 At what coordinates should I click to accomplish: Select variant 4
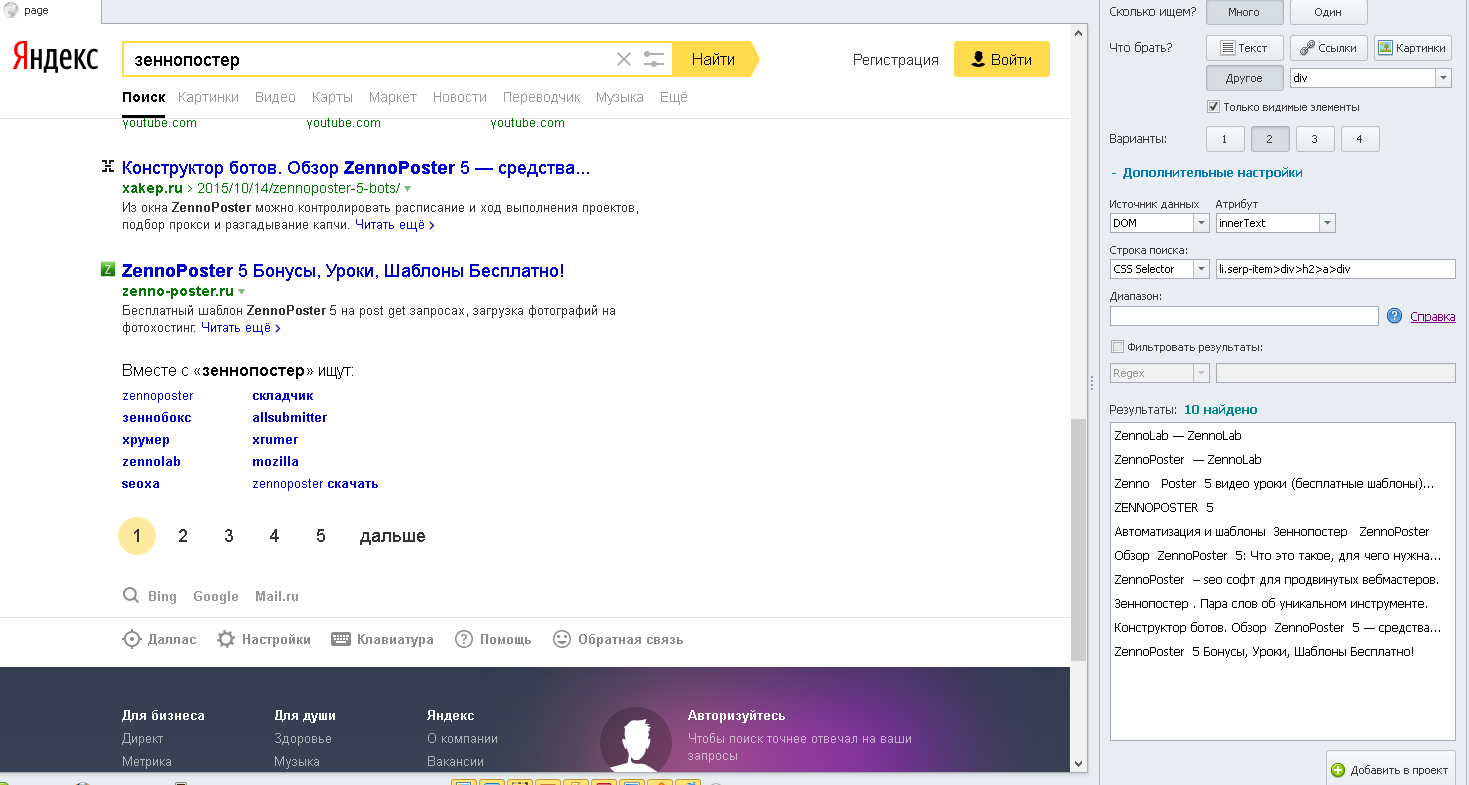pos(1360,139)
